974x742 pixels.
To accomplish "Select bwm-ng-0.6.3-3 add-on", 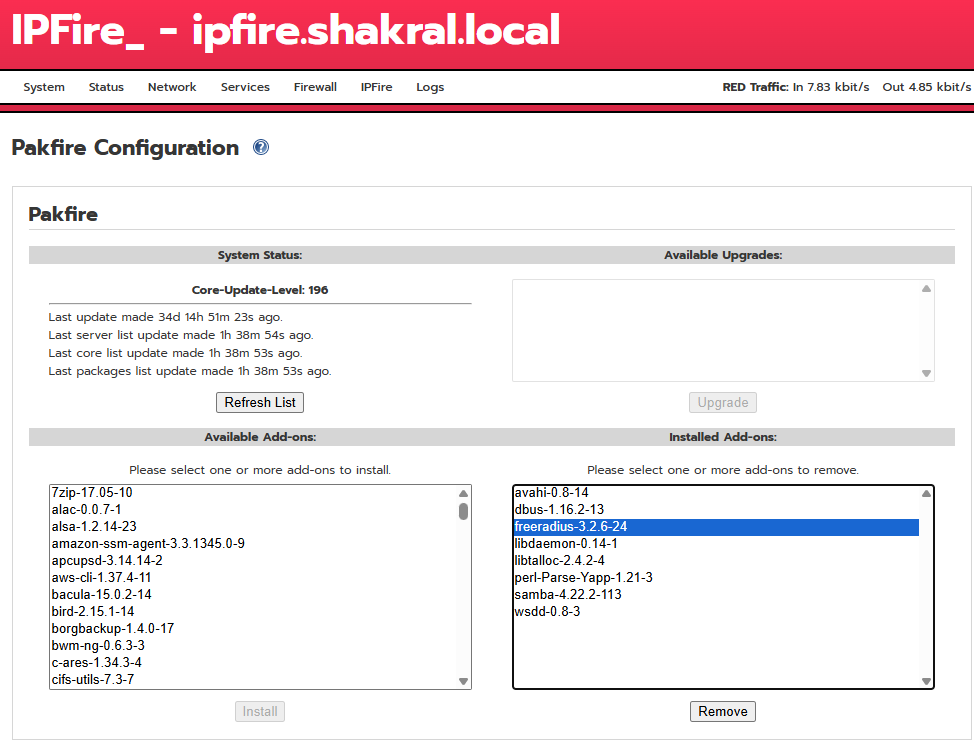I will (x=253, y=646).
